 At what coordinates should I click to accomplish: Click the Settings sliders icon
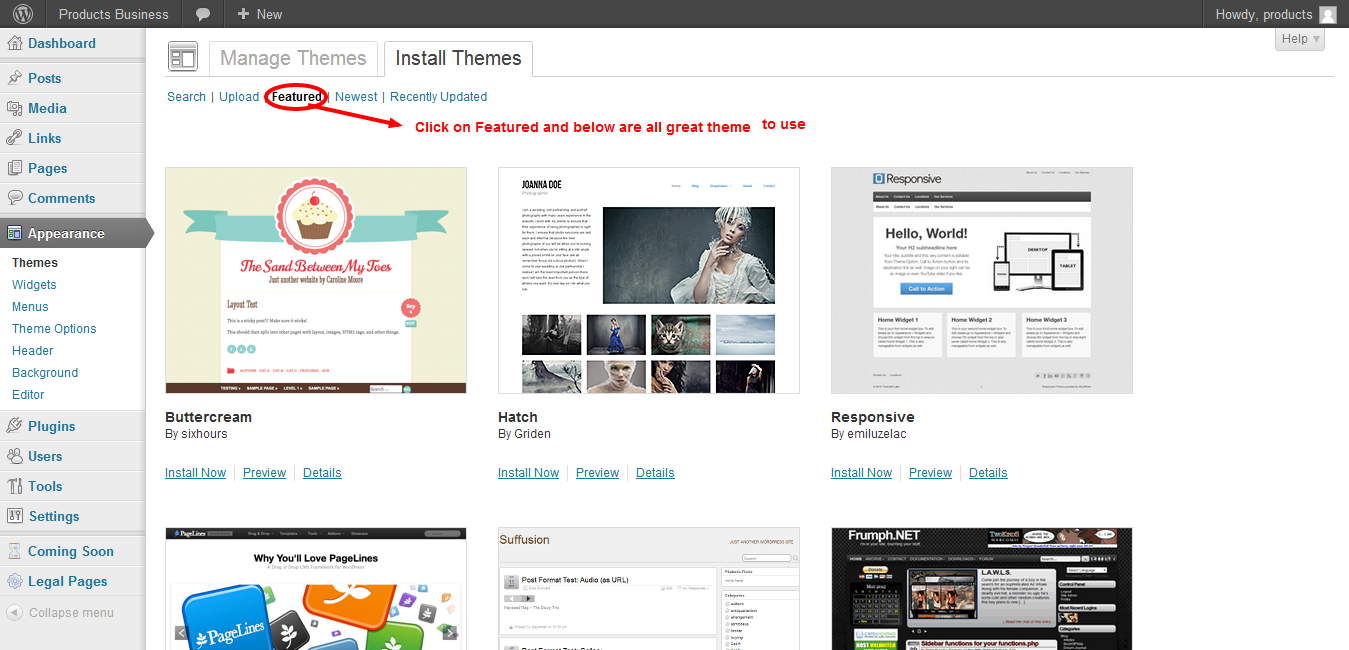tap(15, 516)
